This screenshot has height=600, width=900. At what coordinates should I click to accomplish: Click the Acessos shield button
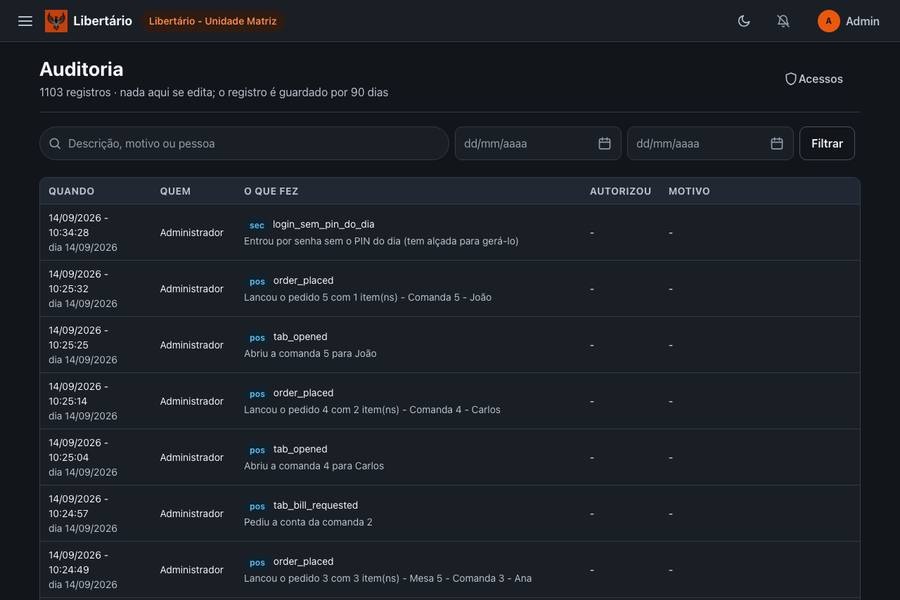(x=814, y=79)
